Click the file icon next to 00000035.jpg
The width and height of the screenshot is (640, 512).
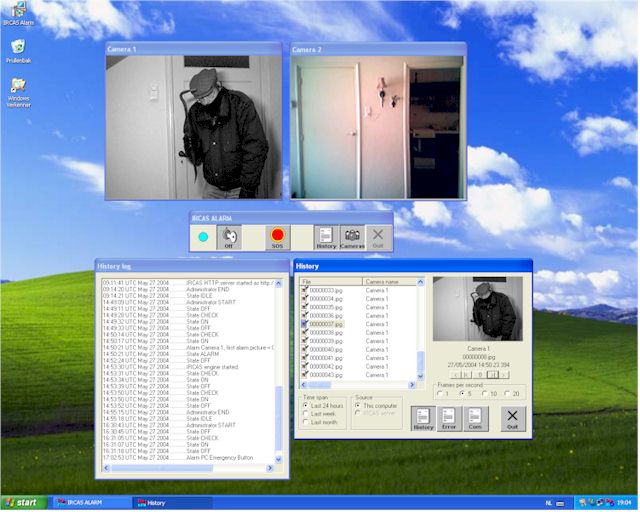click(304, 307)
